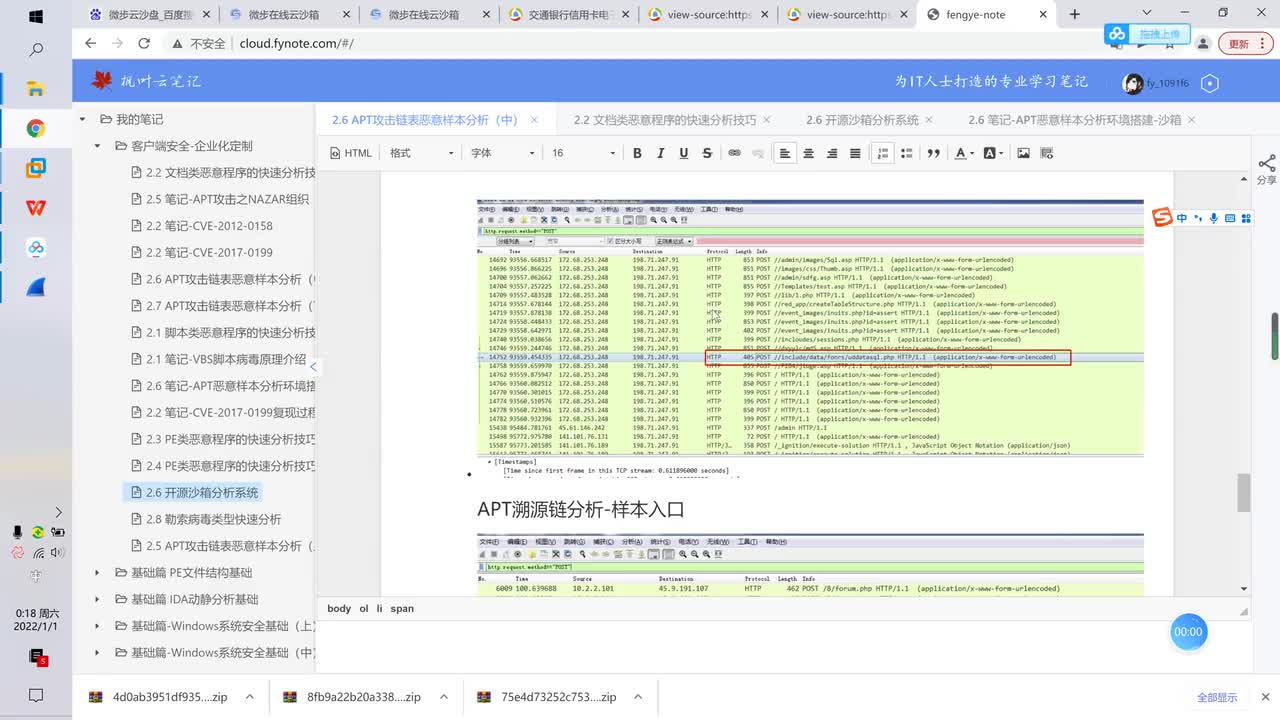This screenshot has height=720, width=1280.
Task: Apply italic formatting
Action: click(x=660, y=153)
